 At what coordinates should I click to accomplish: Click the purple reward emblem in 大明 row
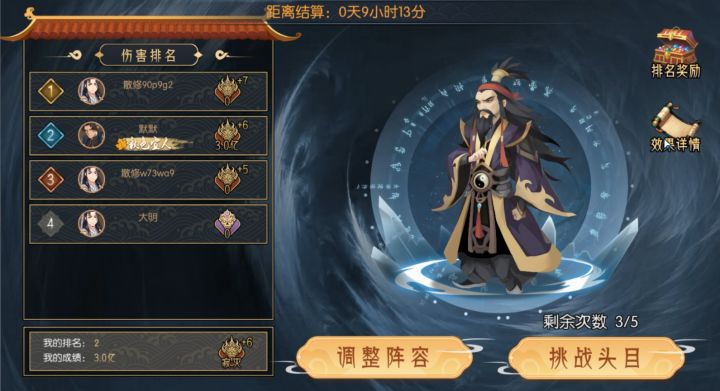coord(227,224)
